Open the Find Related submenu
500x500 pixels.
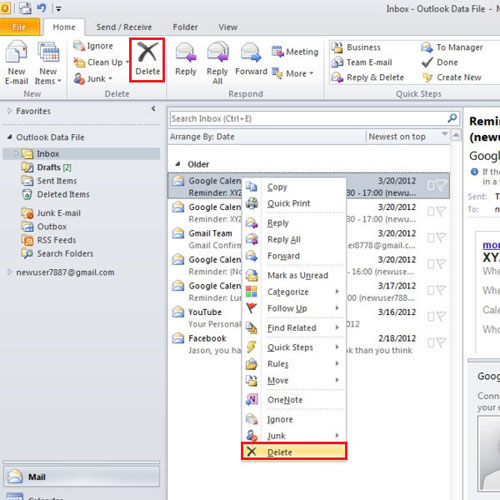coord(294,328)
